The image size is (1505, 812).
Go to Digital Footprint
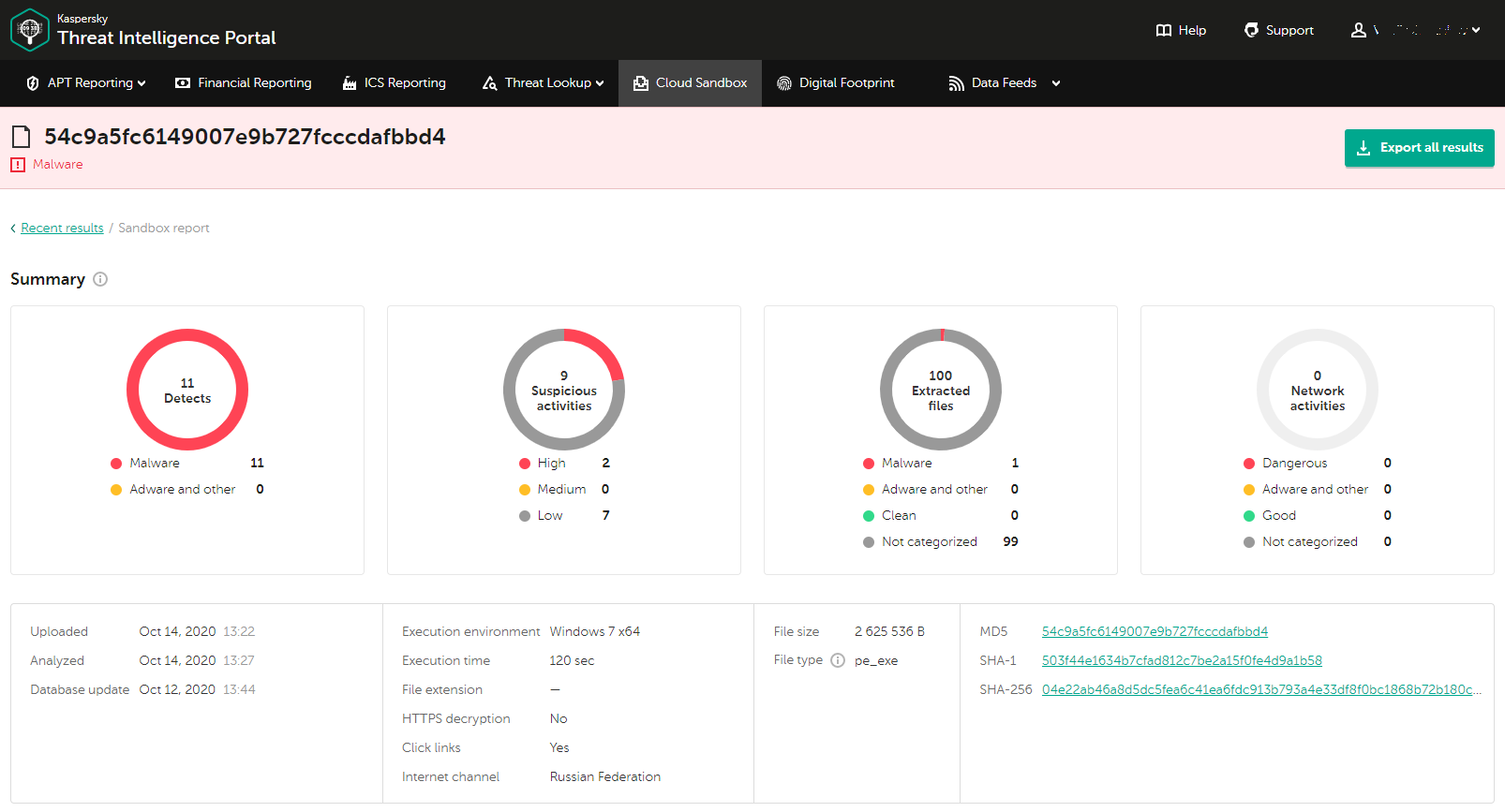[x=836, y=83]
